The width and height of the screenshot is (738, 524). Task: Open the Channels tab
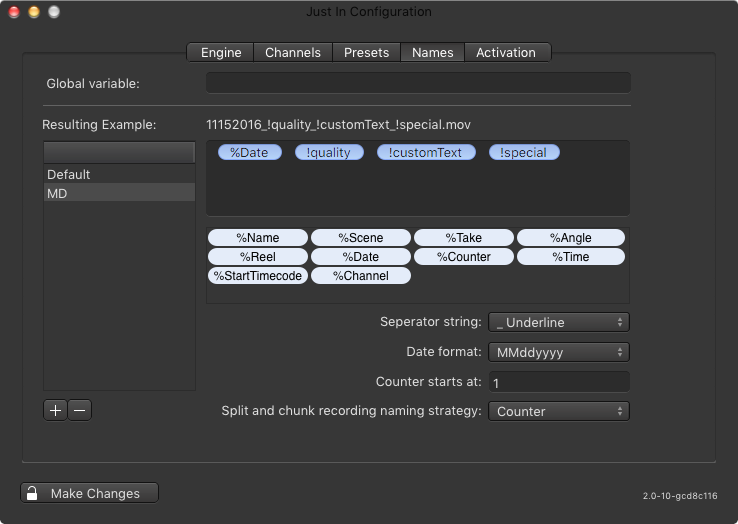(293, 52)
